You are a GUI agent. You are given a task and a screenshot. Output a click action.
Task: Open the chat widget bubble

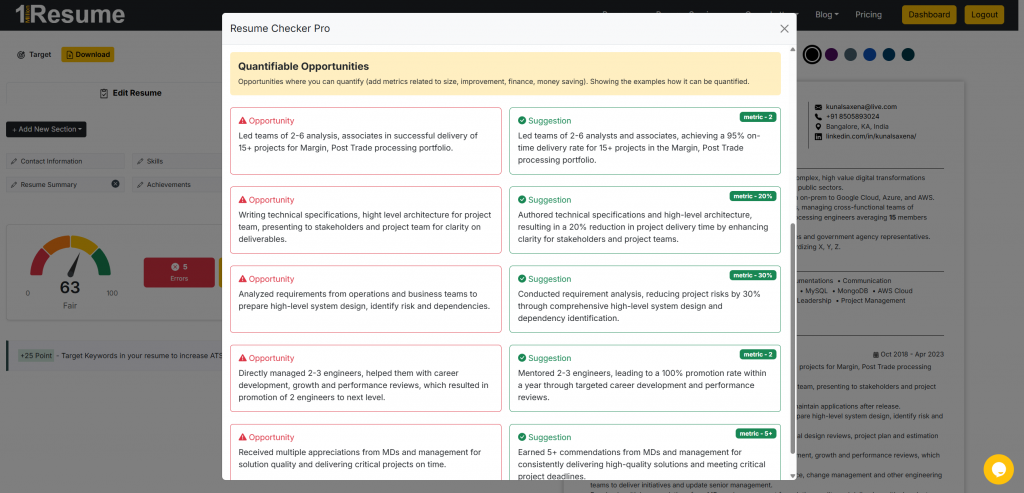998,469
